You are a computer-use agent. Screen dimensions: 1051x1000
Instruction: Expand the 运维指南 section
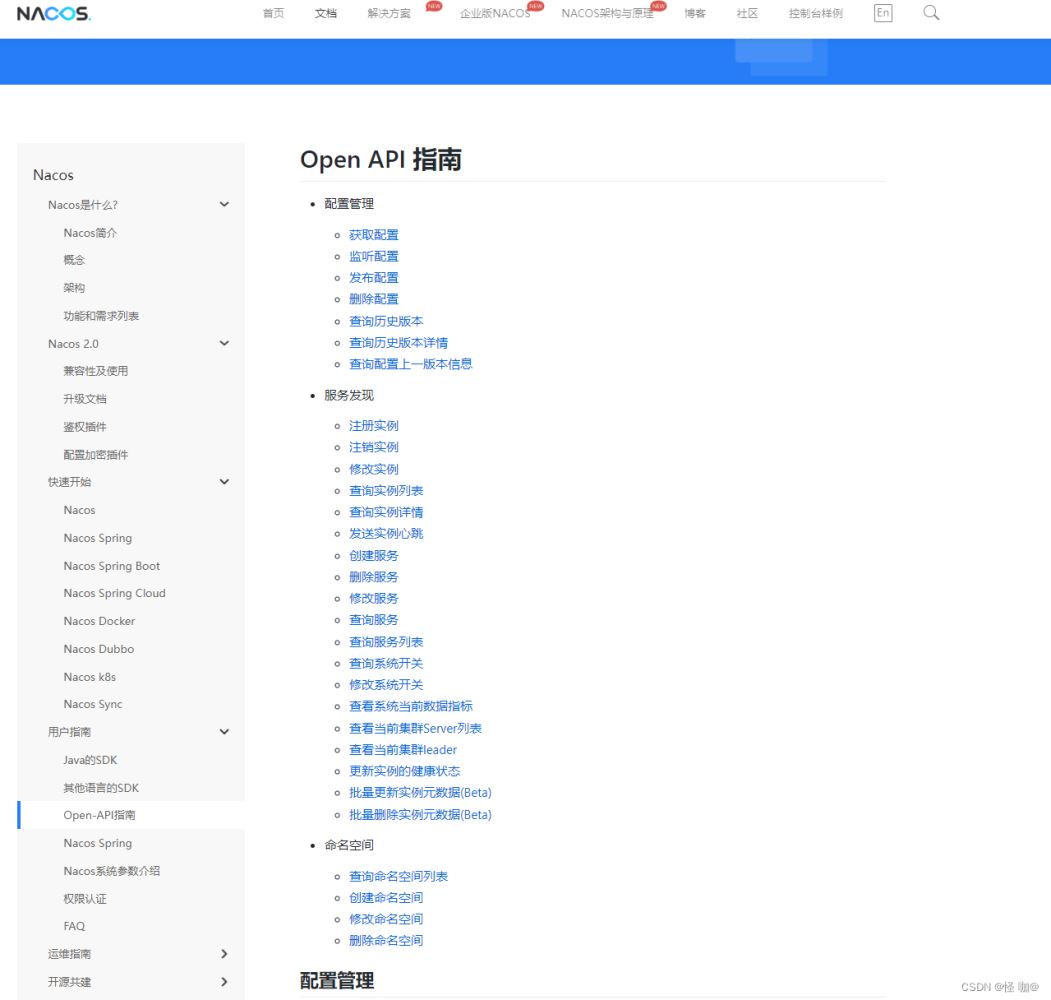(224, 954)
